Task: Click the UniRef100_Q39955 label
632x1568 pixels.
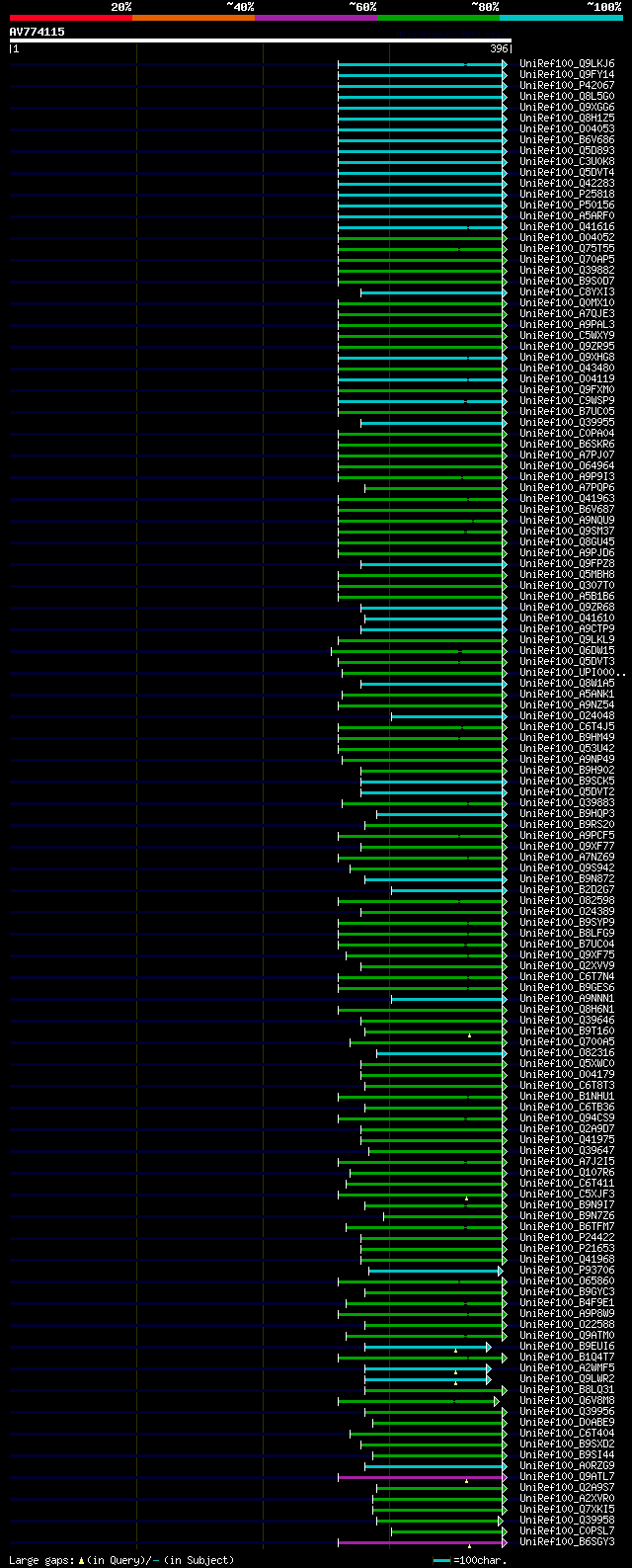Action: pos(567,422)
